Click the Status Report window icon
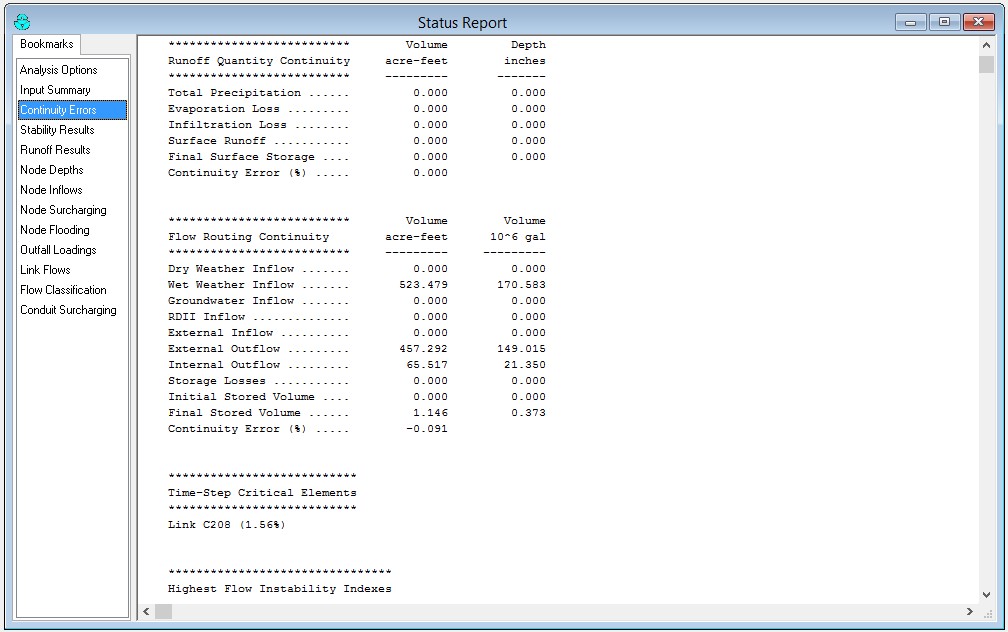 click(22, 22)
